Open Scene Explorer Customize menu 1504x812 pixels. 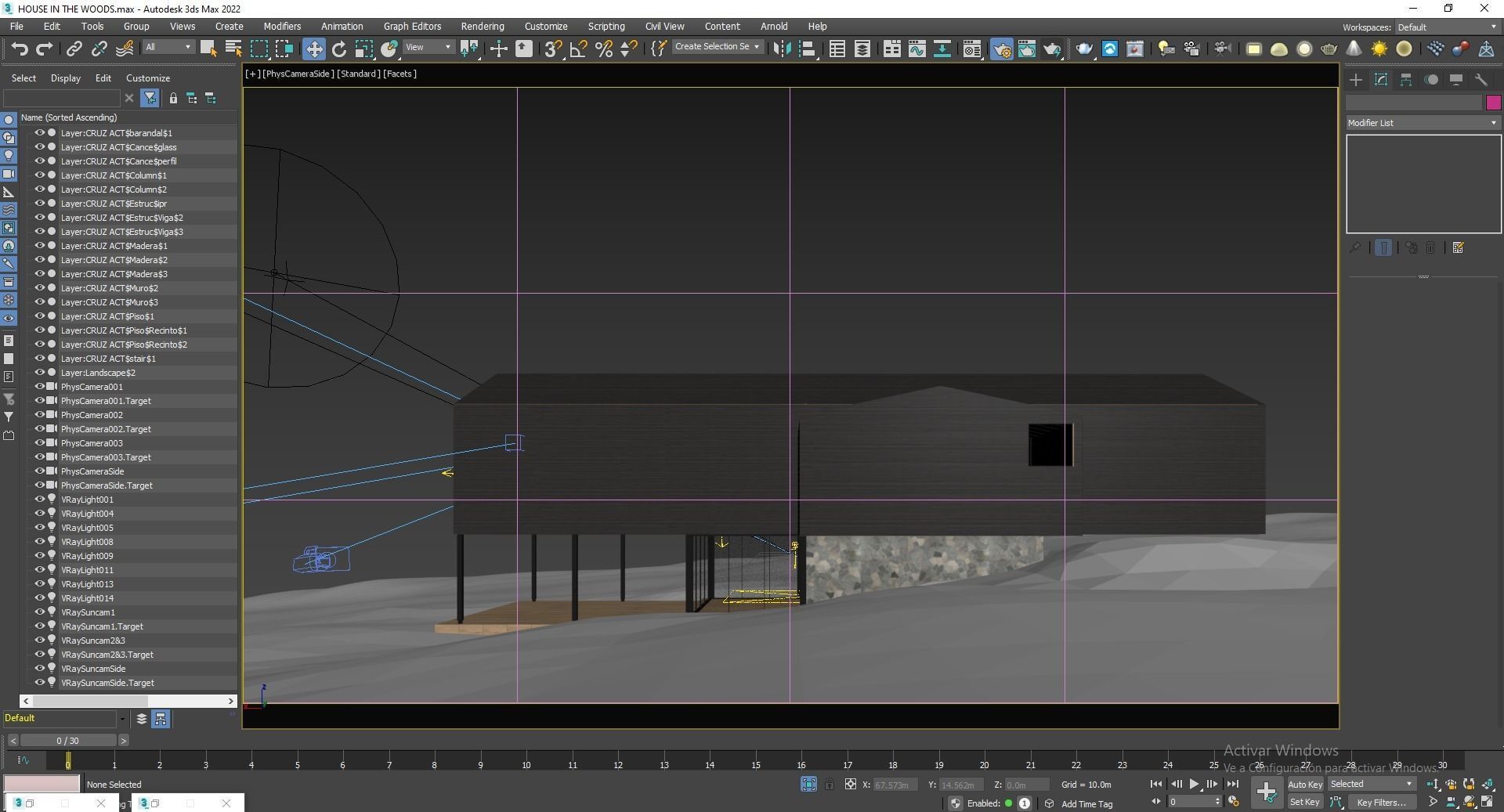tap(148, 78)
